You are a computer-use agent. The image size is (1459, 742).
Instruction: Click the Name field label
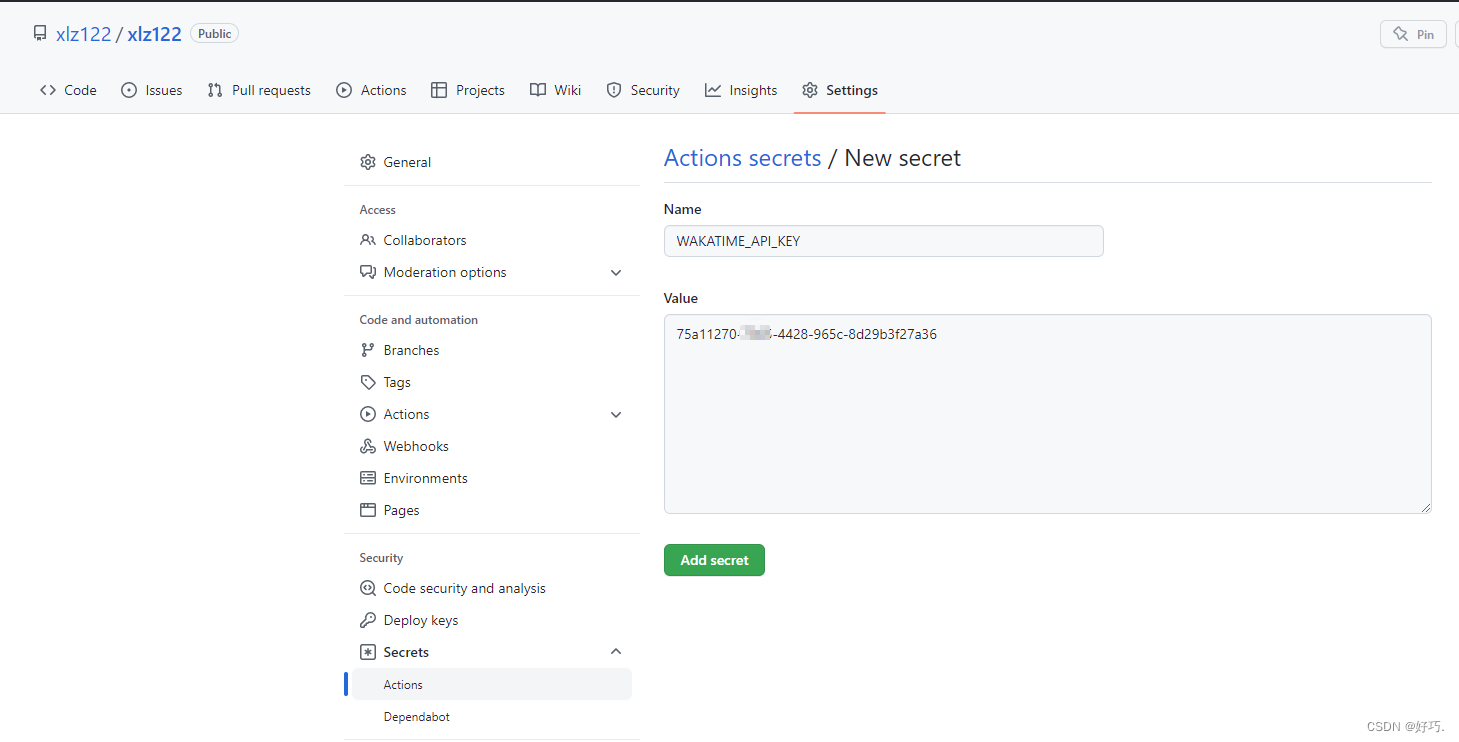click(683, 209)
